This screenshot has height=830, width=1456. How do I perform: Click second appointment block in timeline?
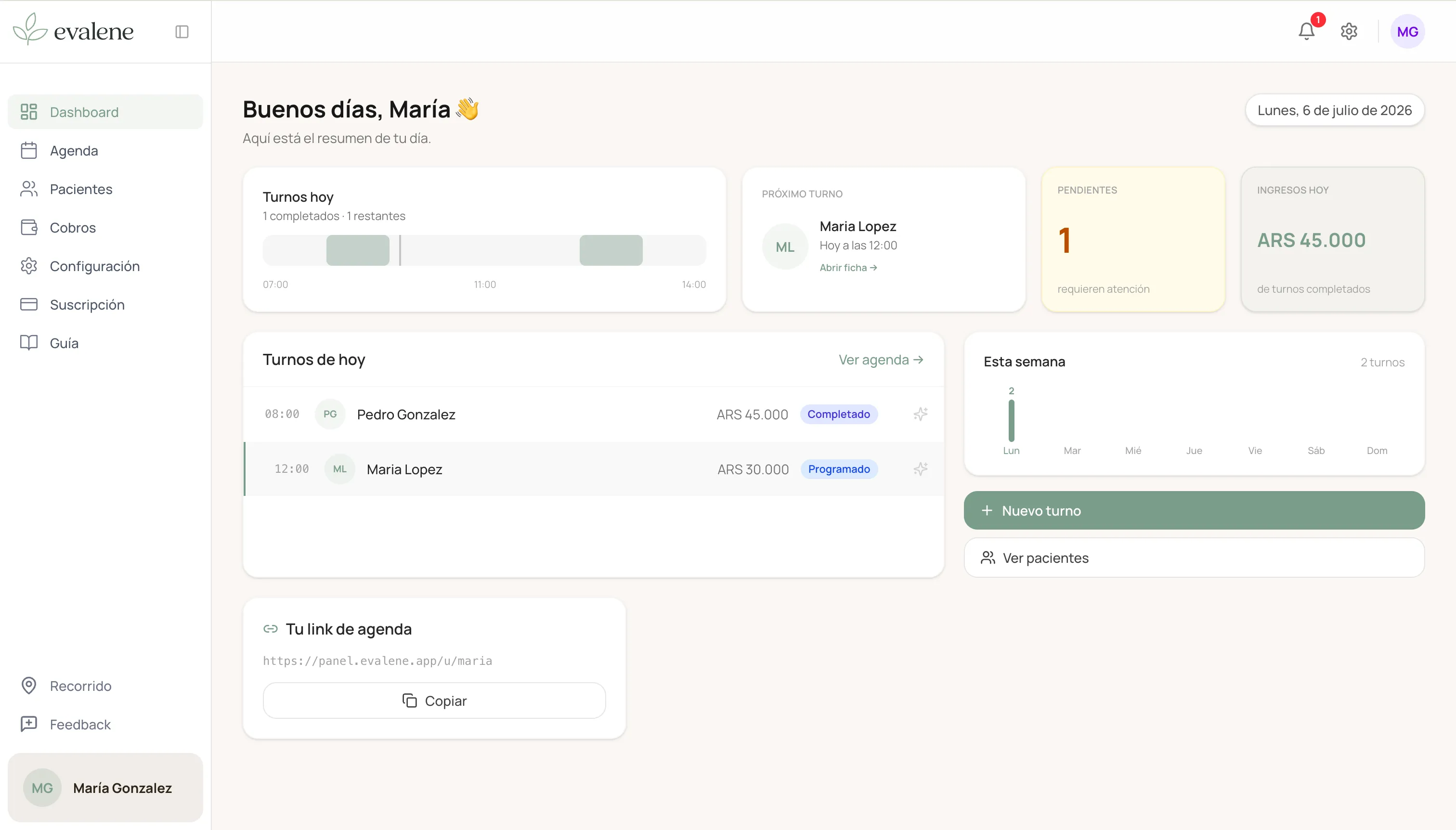611,250
